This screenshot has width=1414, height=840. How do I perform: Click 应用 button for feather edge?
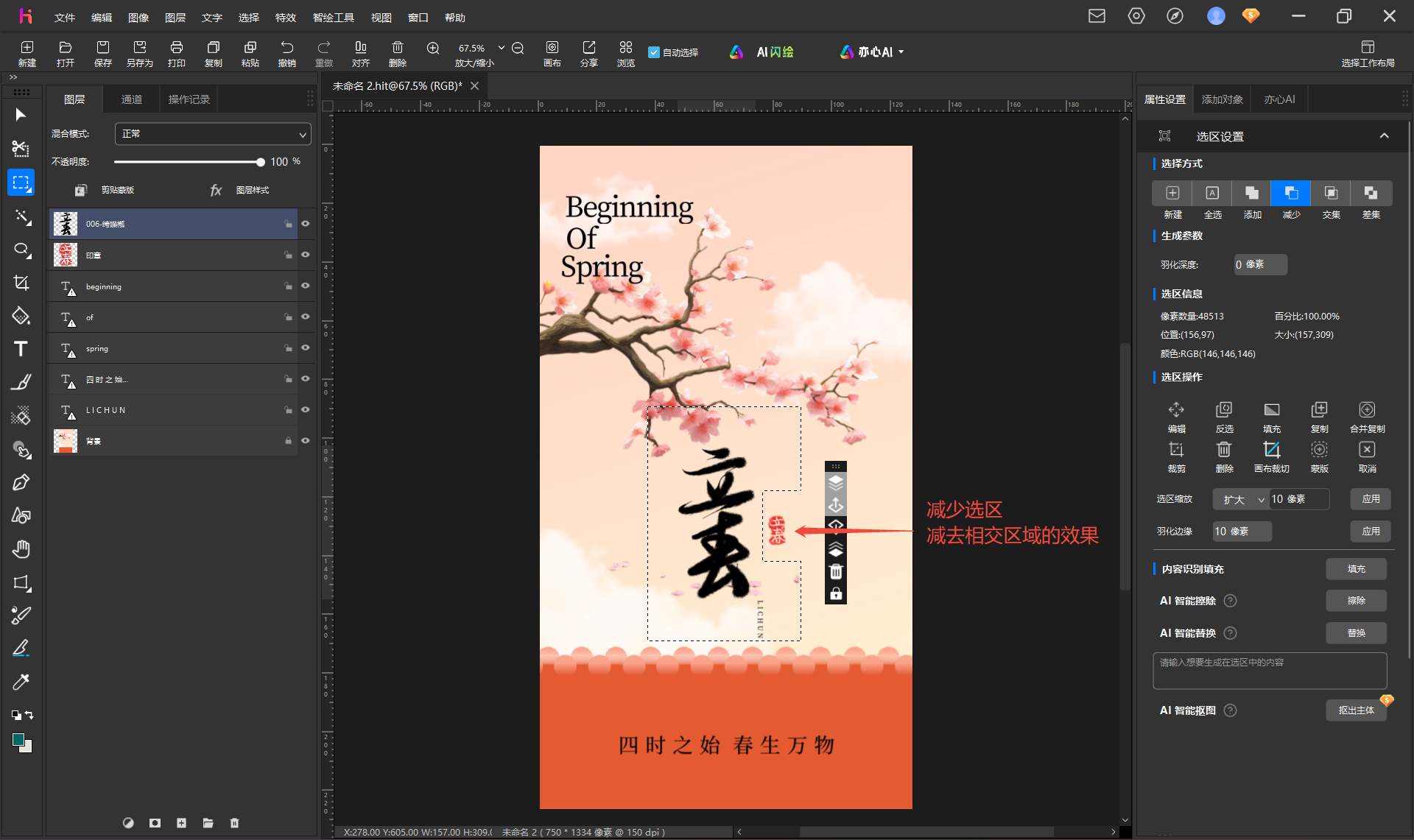1371,532
